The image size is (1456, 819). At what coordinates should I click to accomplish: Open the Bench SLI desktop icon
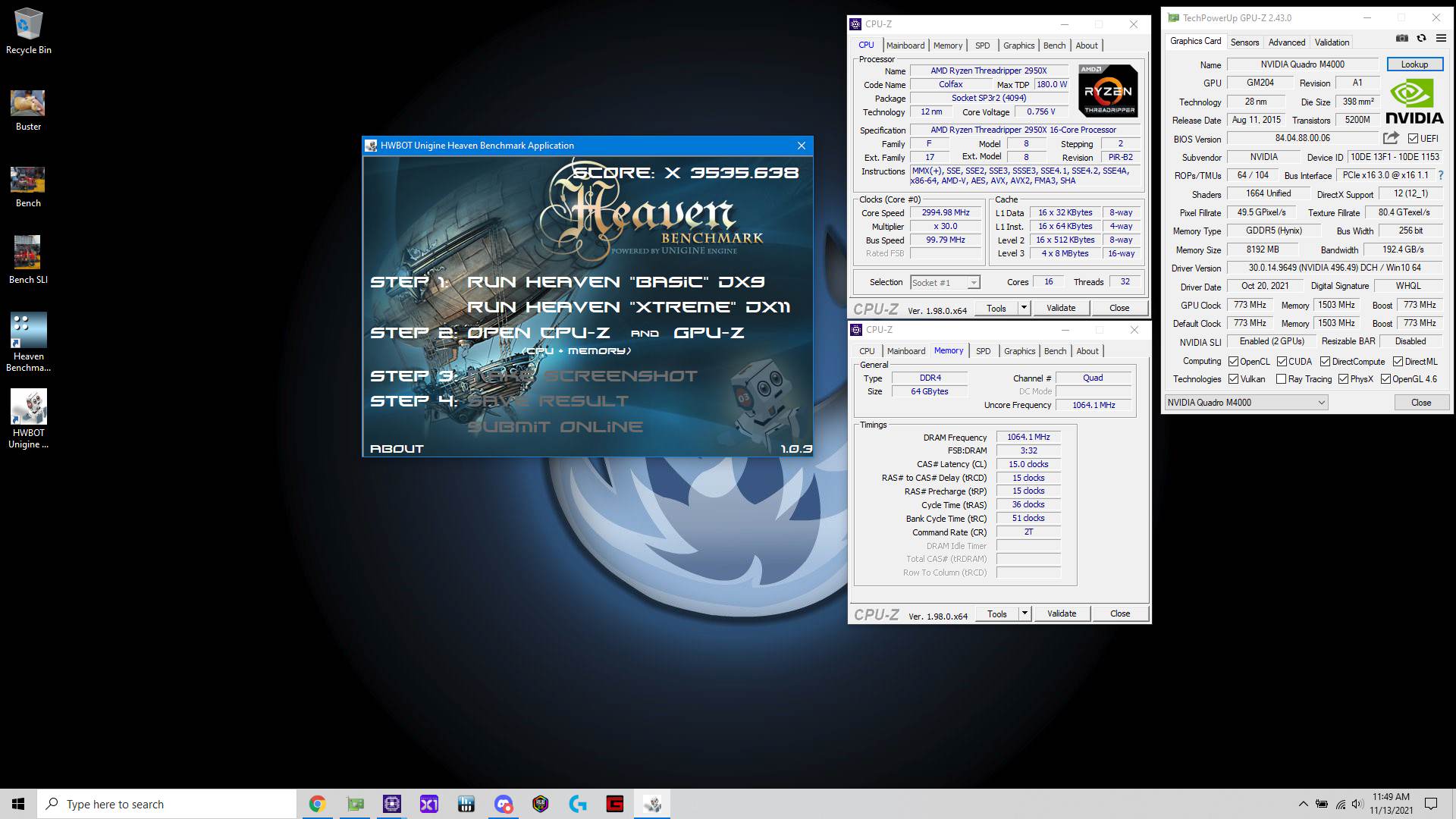[28, 260]
